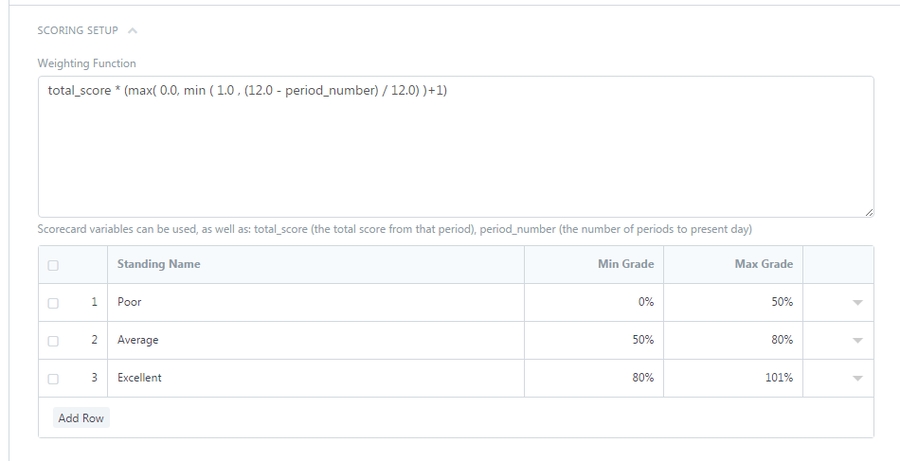Viewport: 900px width, 461px height.
Task: Collapse the Scoring Setup section chevron
Action: coord(133,31)
